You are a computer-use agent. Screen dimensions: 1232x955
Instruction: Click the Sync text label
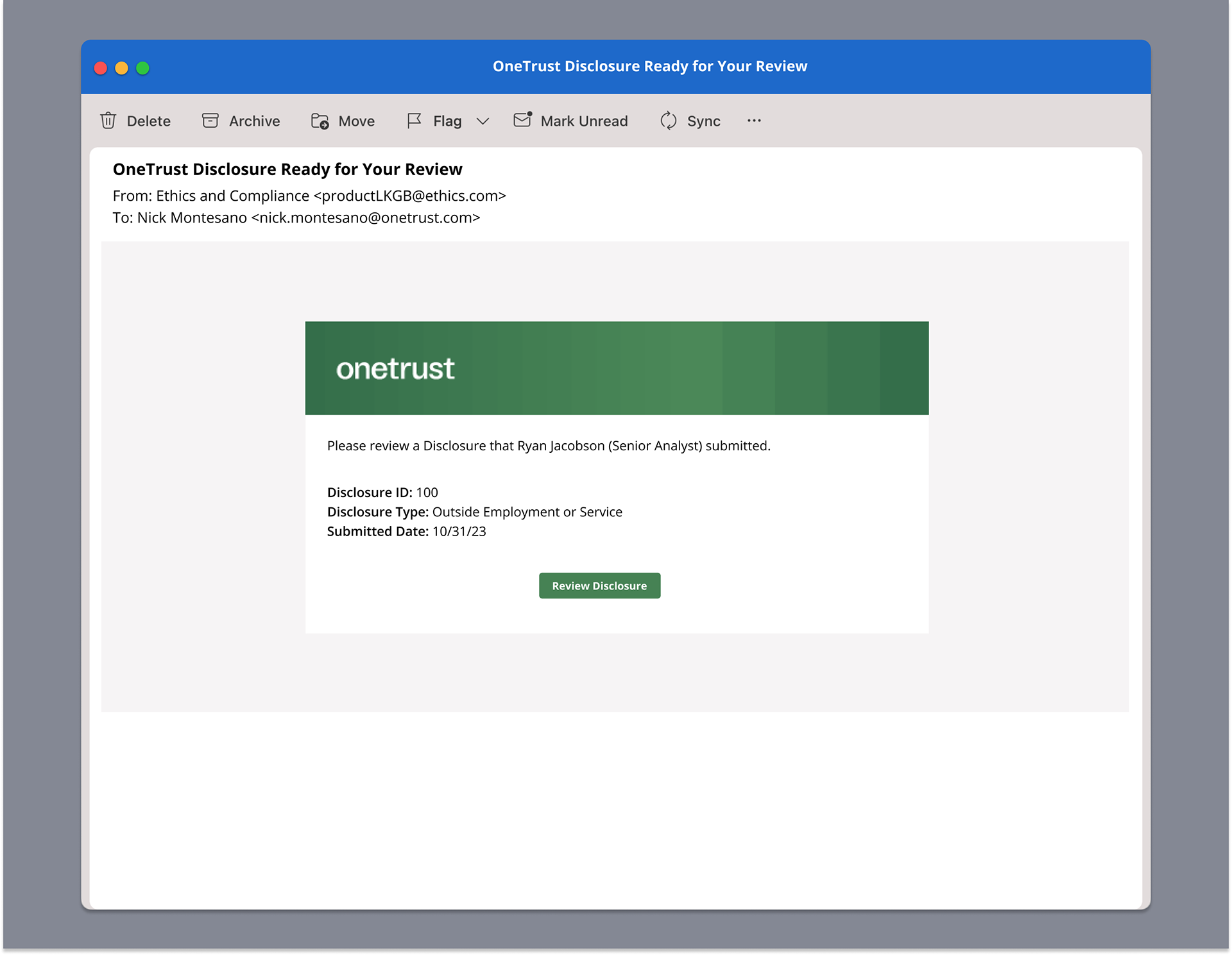click(x=703, y=121)
